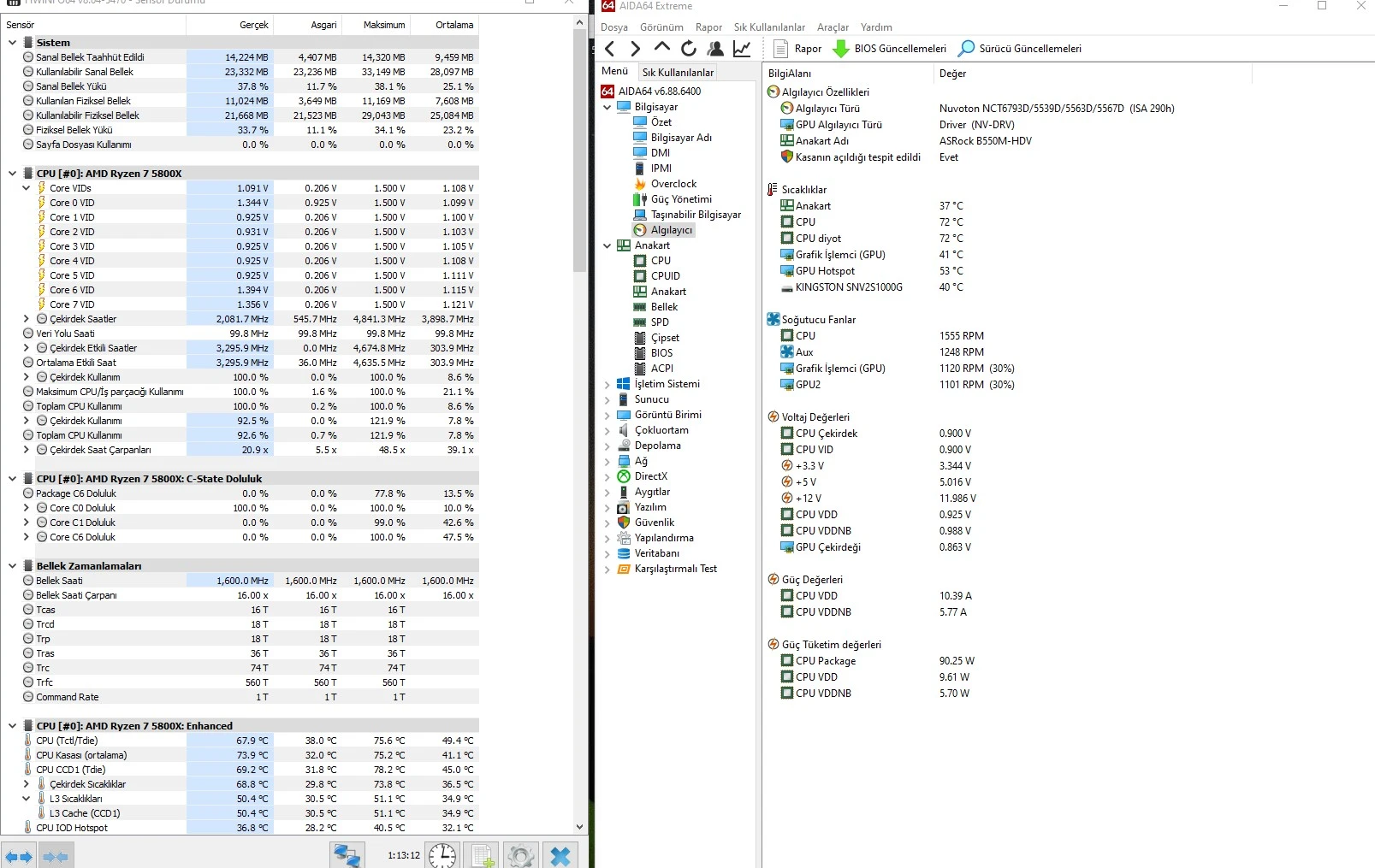Open Sürücü Güncellemeleri from the toolbar

(x=1020, y=49)
